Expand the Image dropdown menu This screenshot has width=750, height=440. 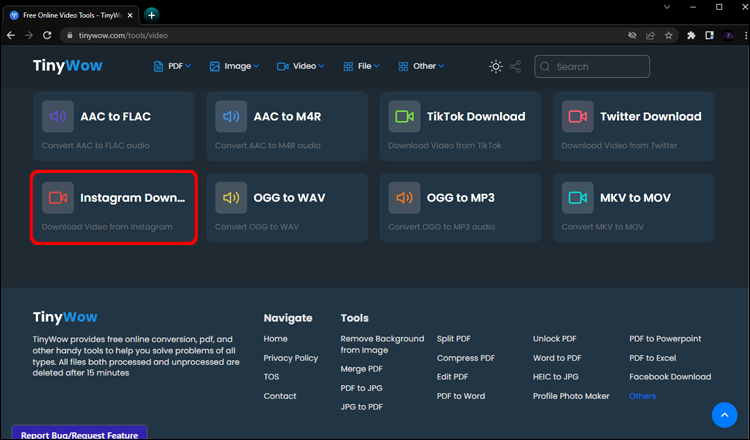(x=234, y=67)
